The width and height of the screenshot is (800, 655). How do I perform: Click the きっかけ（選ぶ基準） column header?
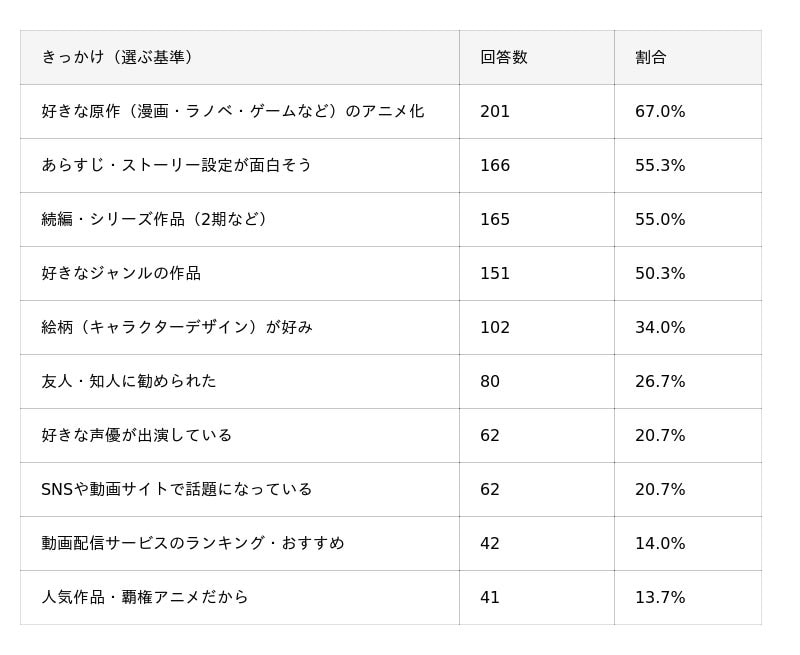(117, 57)
